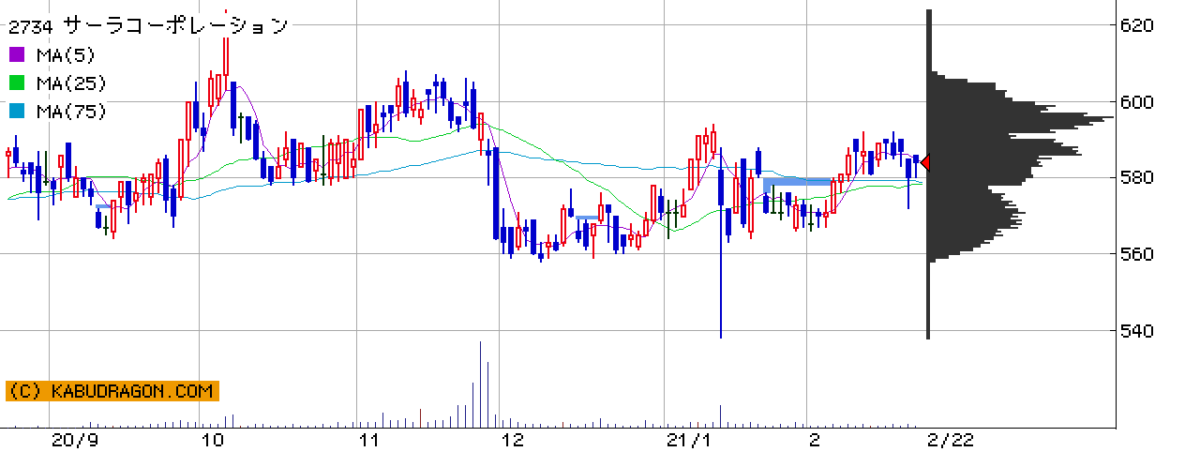
Task: Click the 11 month axis label
Action: click(x=368, y=440)
